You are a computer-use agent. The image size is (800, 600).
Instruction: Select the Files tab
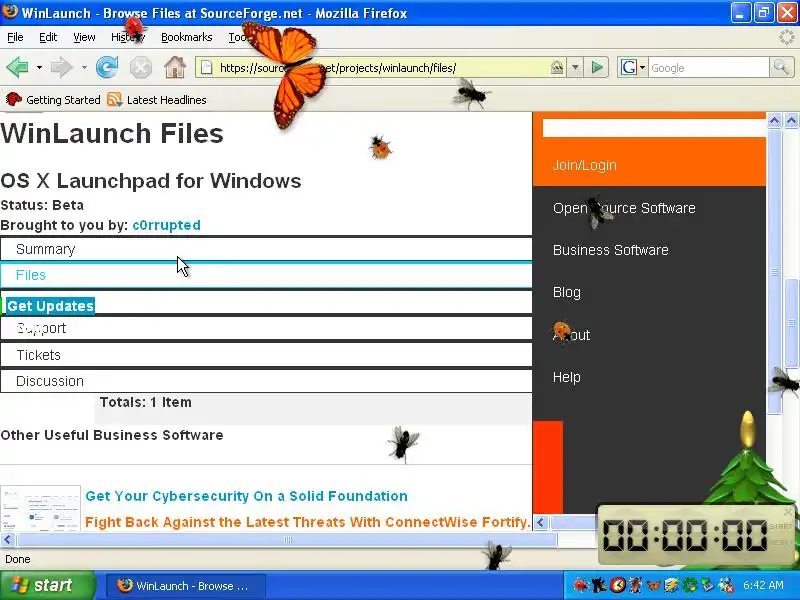point(266,275)
